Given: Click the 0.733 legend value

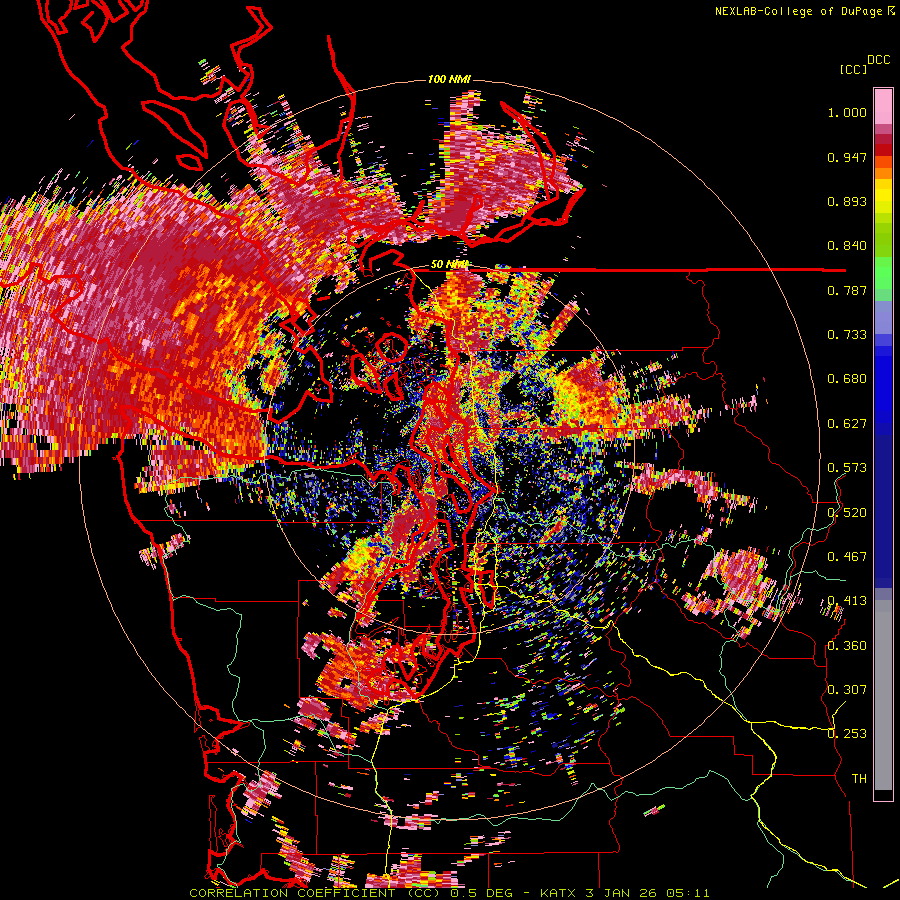Looking at the screenshot, I should click(847, 335).
